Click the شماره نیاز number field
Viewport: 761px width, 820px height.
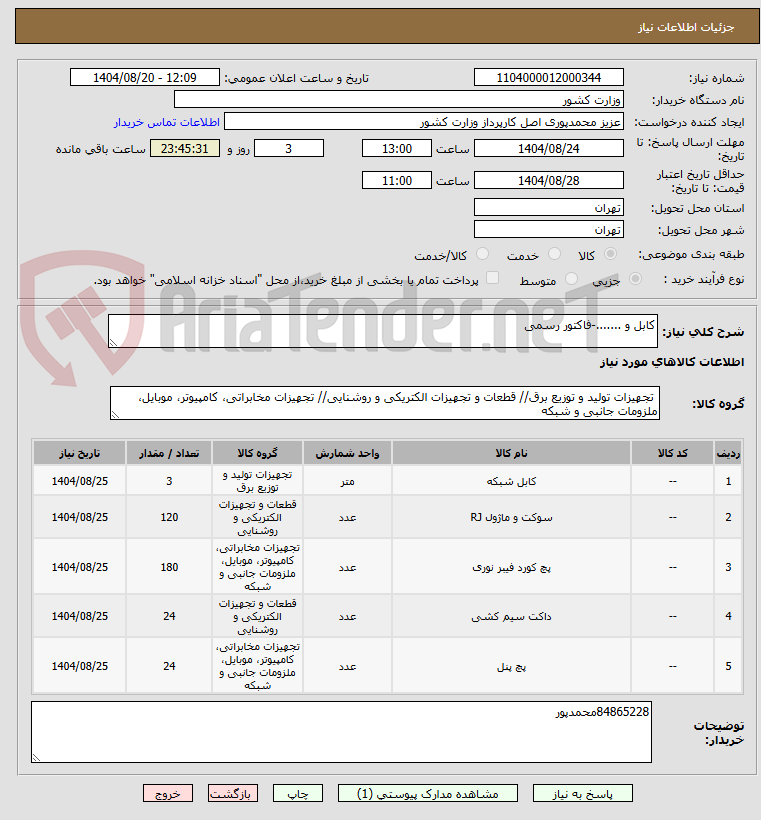click(549, 77)
